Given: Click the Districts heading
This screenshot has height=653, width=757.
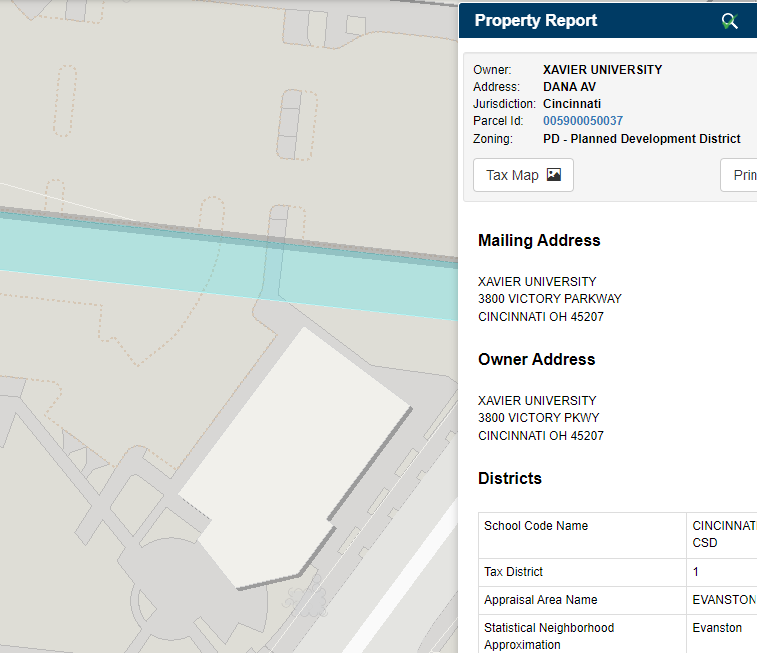Looking at the screenshot, I should (510, 478).
